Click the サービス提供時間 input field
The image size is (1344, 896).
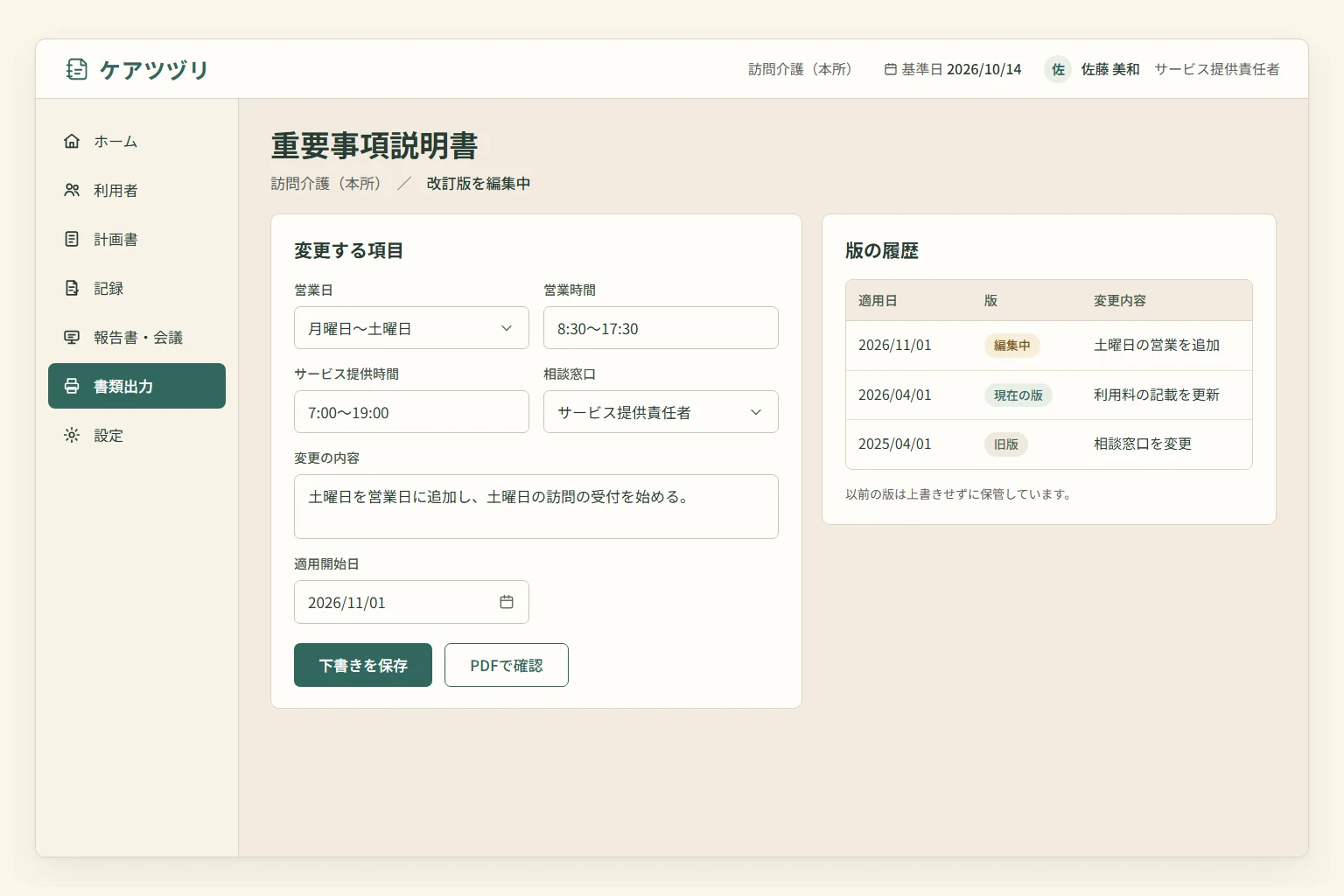click(x=411, y=412)
